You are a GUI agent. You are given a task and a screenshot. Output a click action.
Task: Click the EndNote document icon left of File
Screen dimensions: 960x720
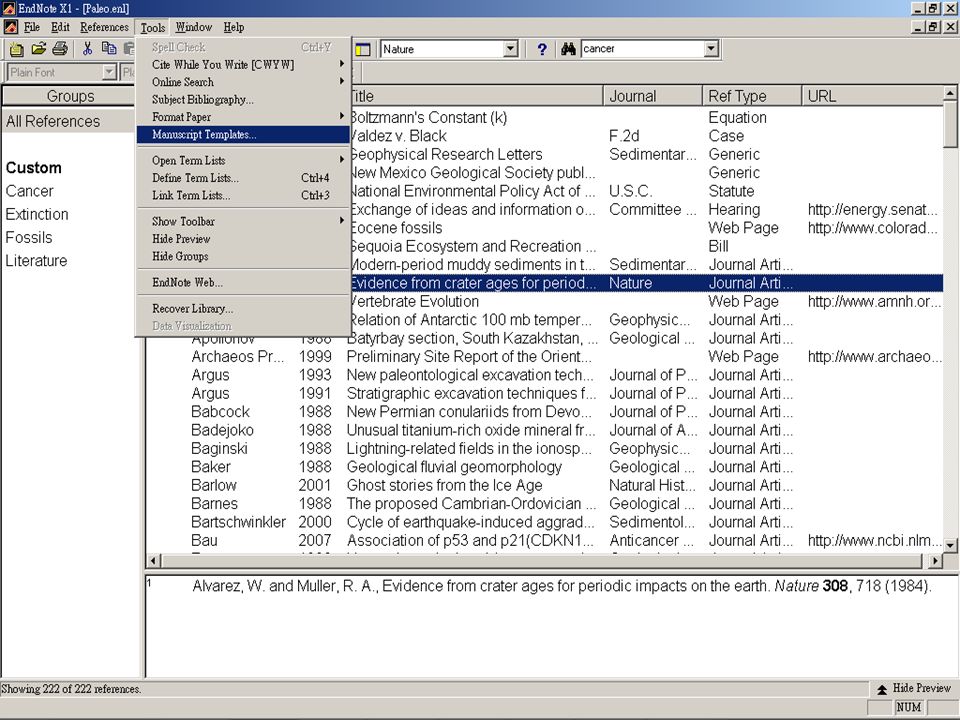pyautogui.click(x=10, y=27)
